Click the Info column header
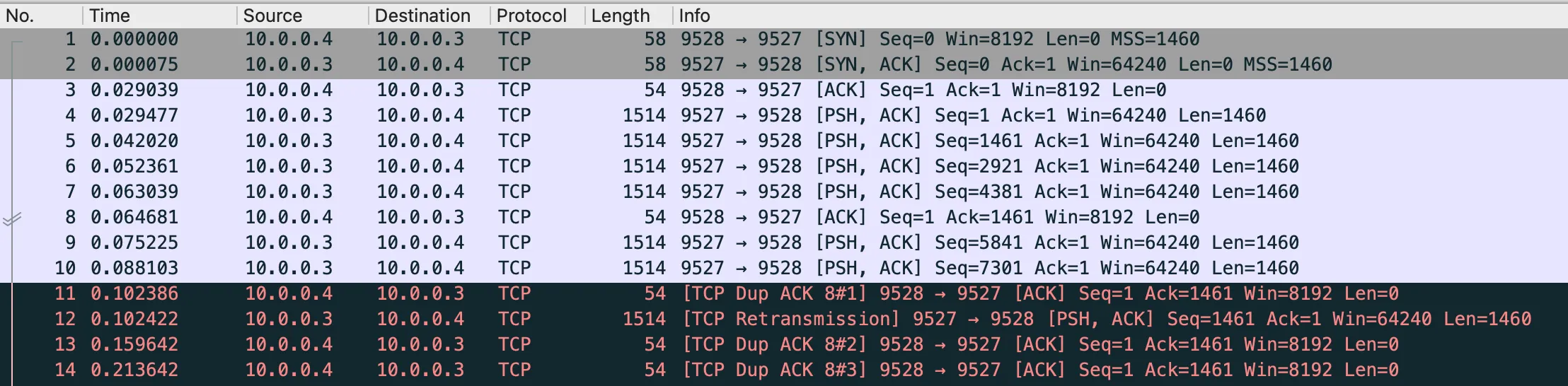1568x386 pixels. pyautogui.click(x=694, y=16)
